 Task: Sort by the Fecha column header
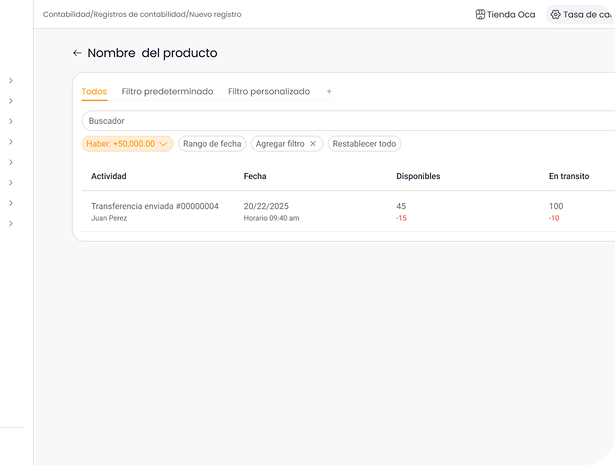[x=255, y=176]
